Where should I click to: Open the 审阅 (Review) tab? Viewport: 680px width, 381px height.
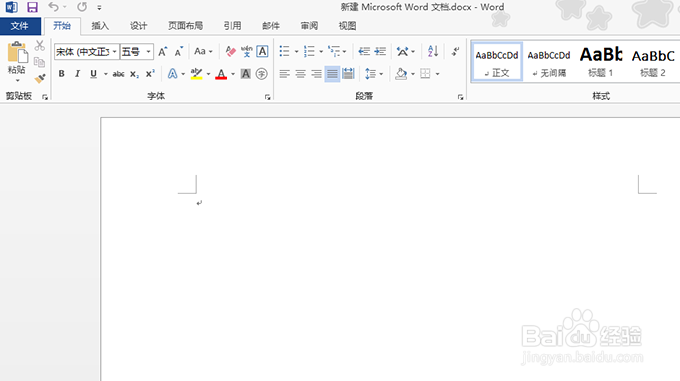pyautogui.click(x=309, y=26)
